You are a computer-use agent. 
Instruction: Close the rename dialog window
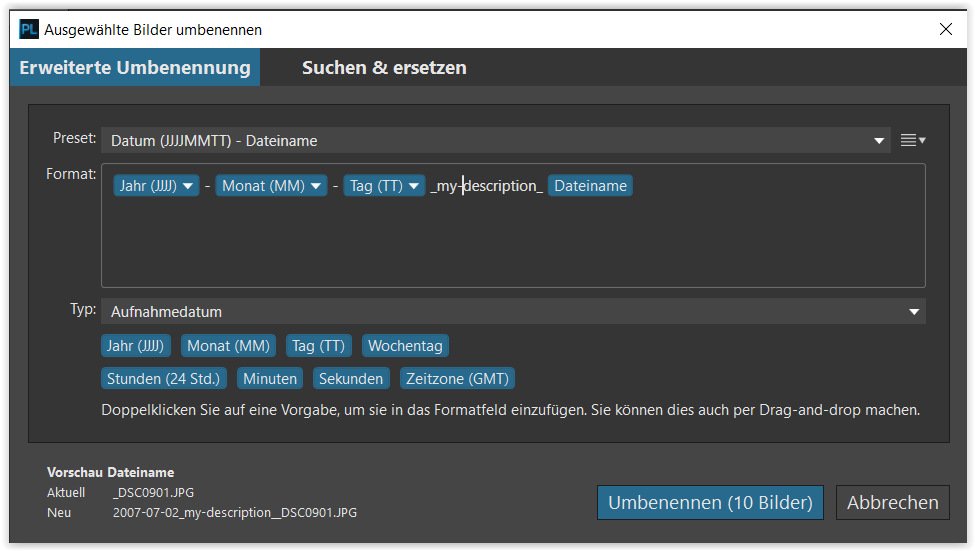click(945, 29)
